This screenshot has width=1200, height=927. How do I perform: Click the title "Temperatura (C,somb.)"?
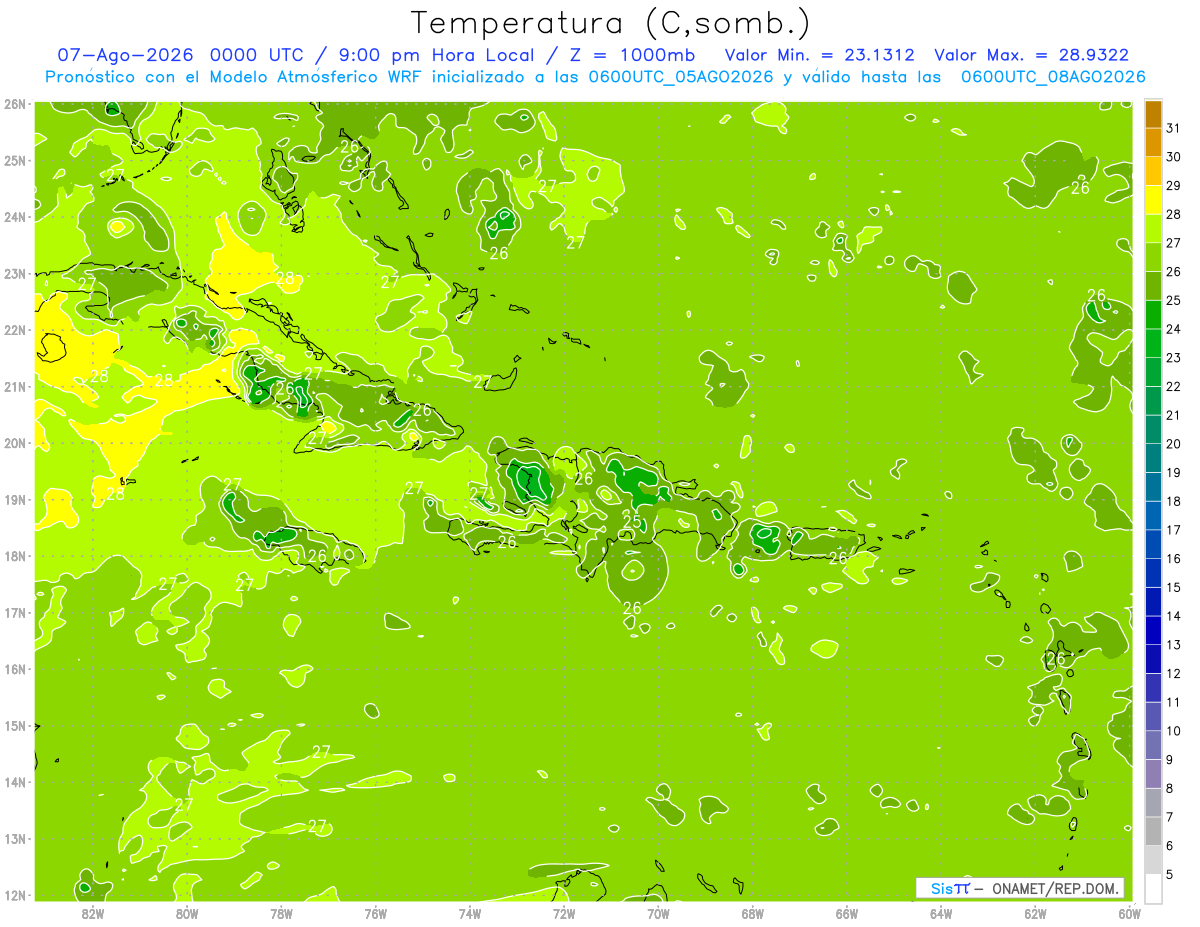(610, 23)
